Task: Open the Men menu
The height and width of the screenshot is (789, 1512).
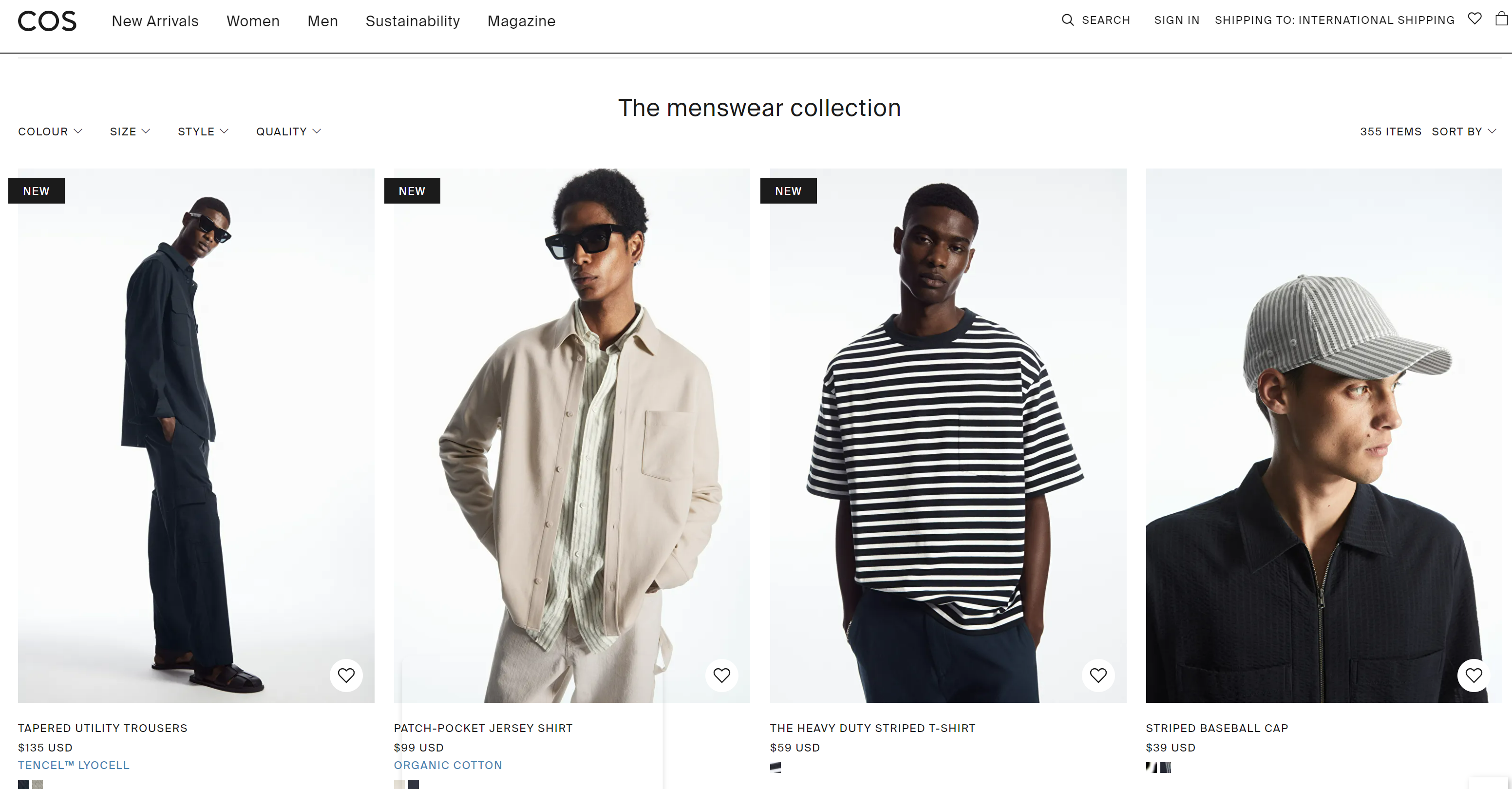Action: click(x=323, y=21)
